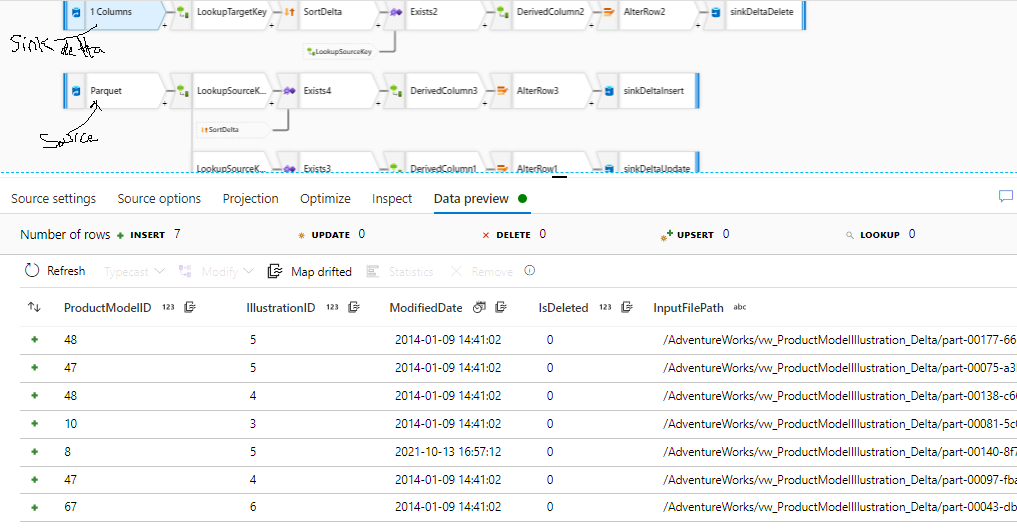The image size is (1017, 531).
Task: Click the drifted-column icon beside ProductModelID
Action: [190, 307]
